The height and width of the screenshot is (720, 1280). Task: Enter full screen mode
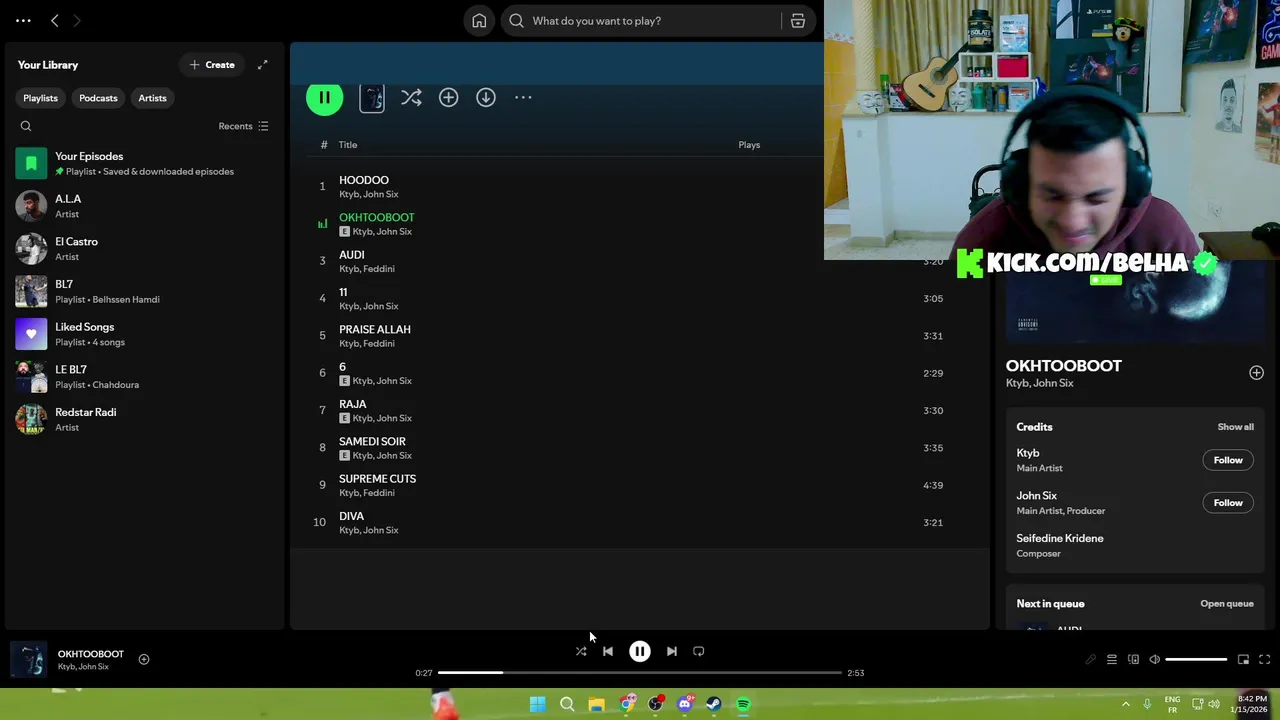point(1265,660)
